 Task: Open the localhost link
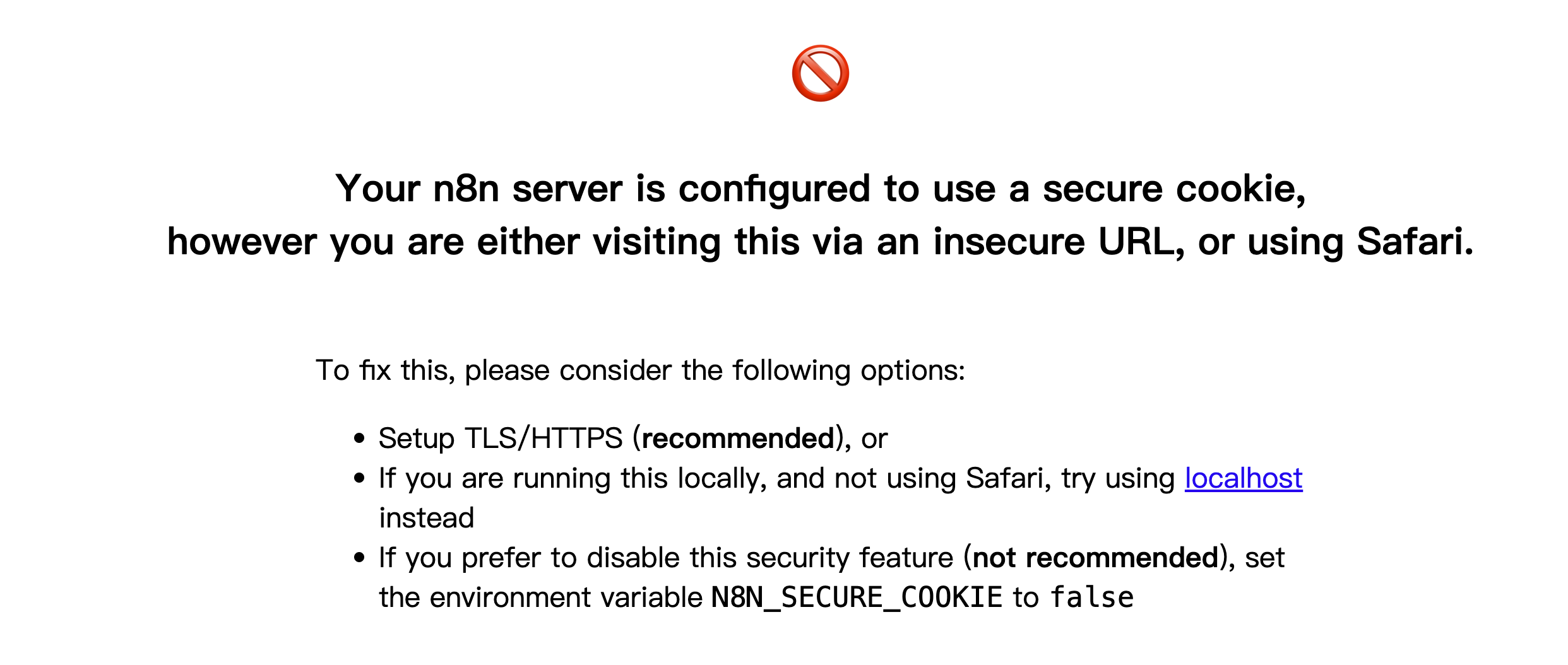click(x=1244, y=478)
